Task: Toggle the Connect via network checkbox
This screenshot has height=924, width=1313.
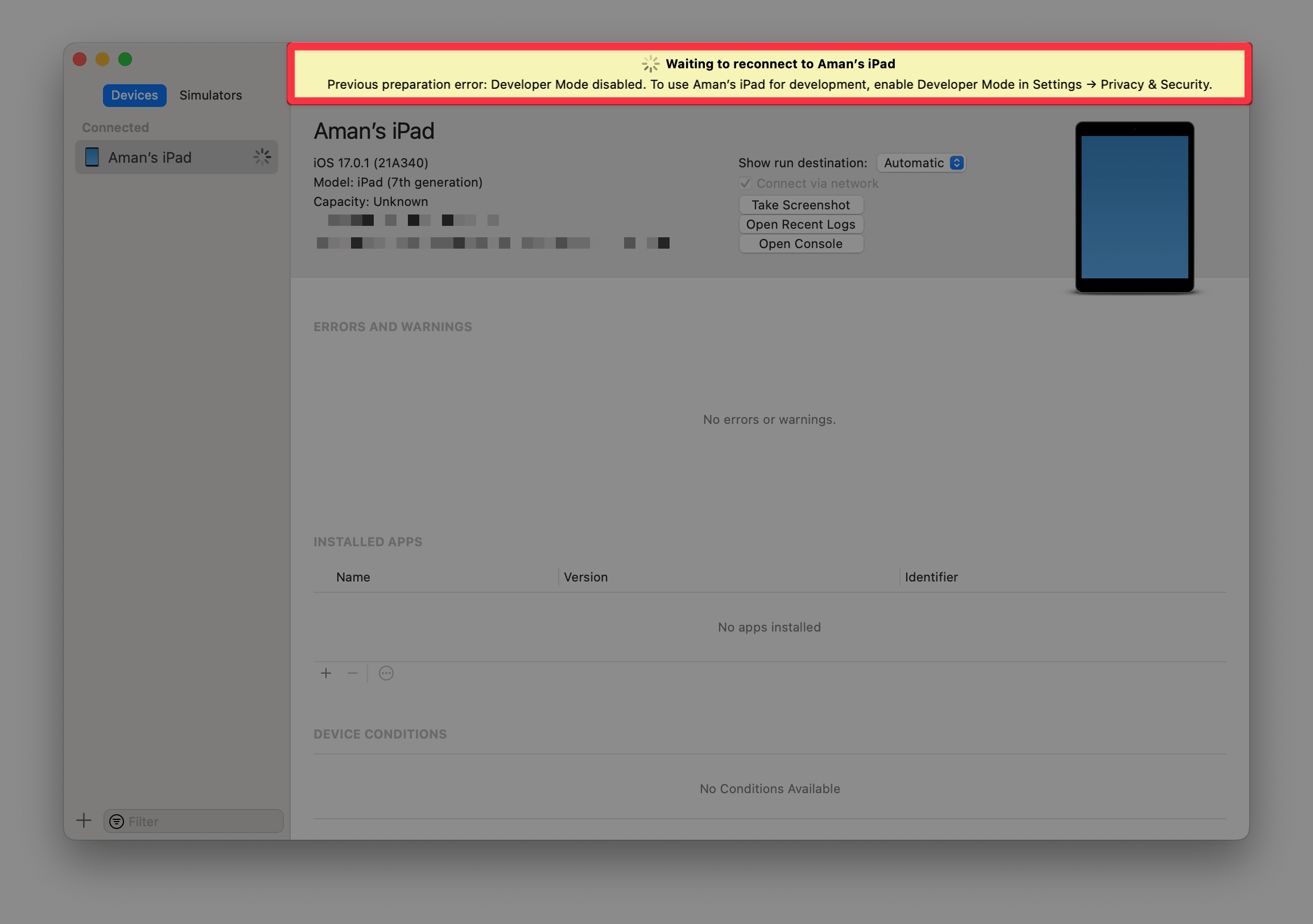Action: coord(745,184)
